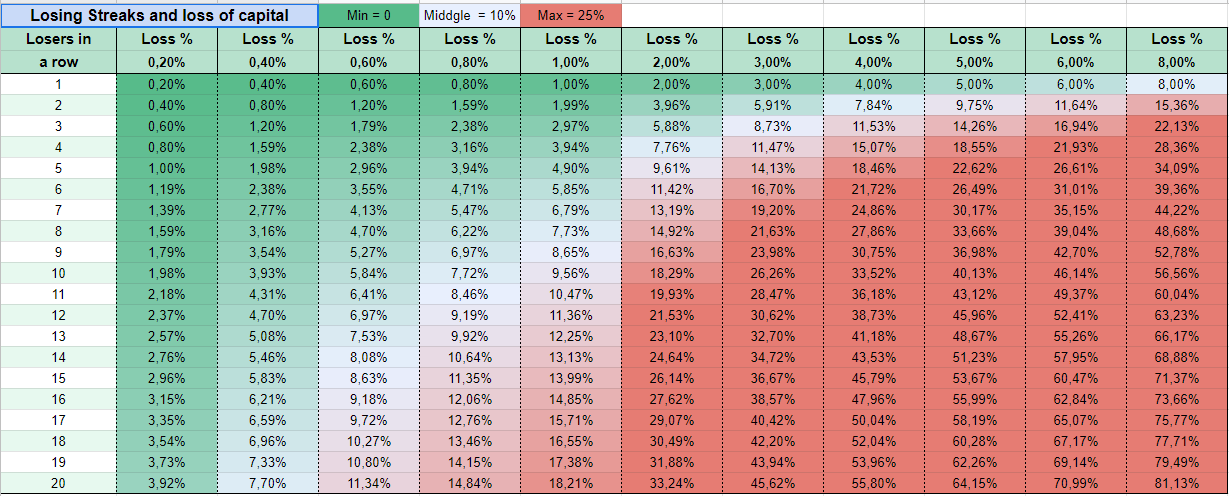
Task: Click the cell with value 9,75%
Action: tap(974, 105)
